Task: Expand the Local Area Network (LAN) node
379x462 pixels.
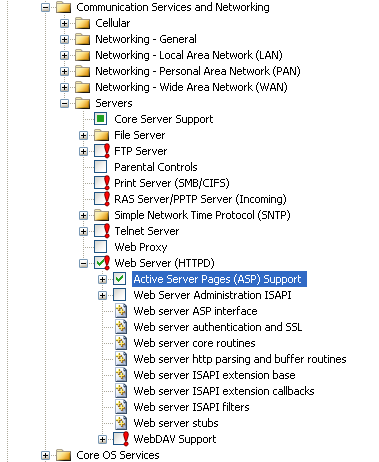Action: pos(64,55)
